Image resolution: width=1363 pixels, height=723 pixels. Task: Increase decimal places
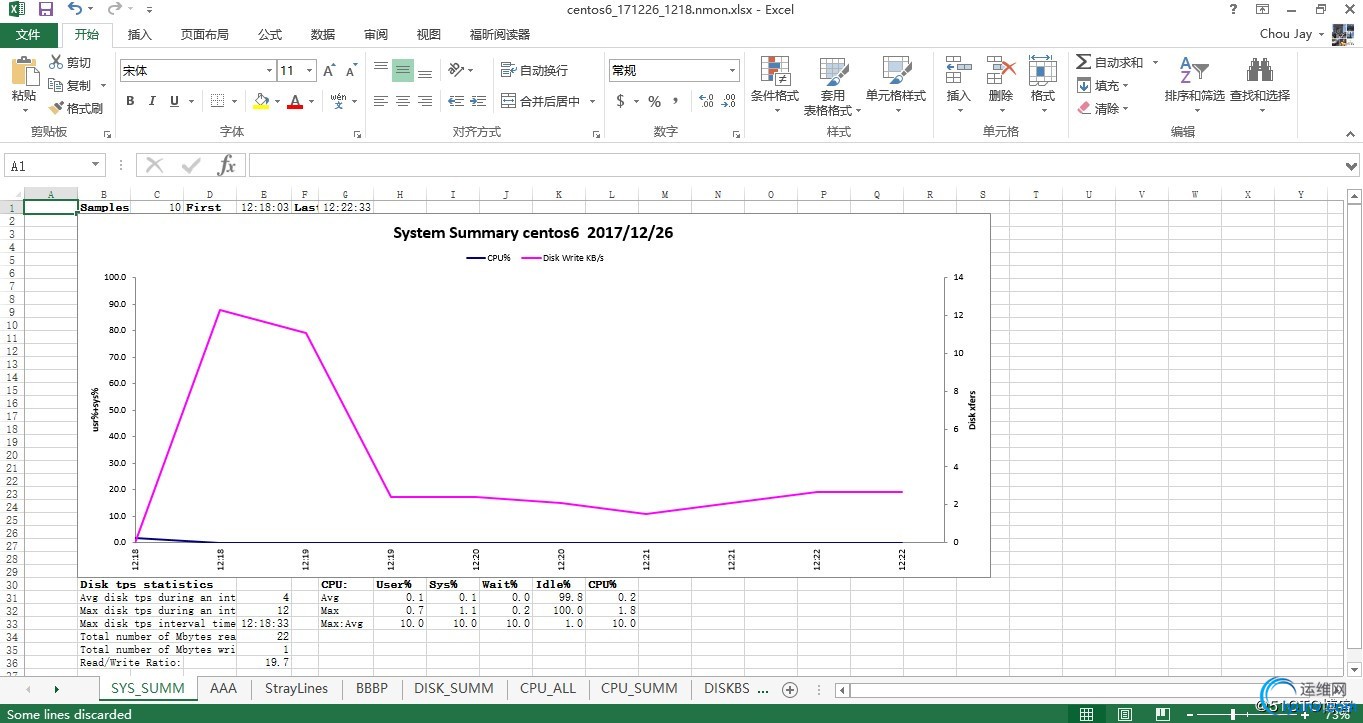[x=706, y=101]
